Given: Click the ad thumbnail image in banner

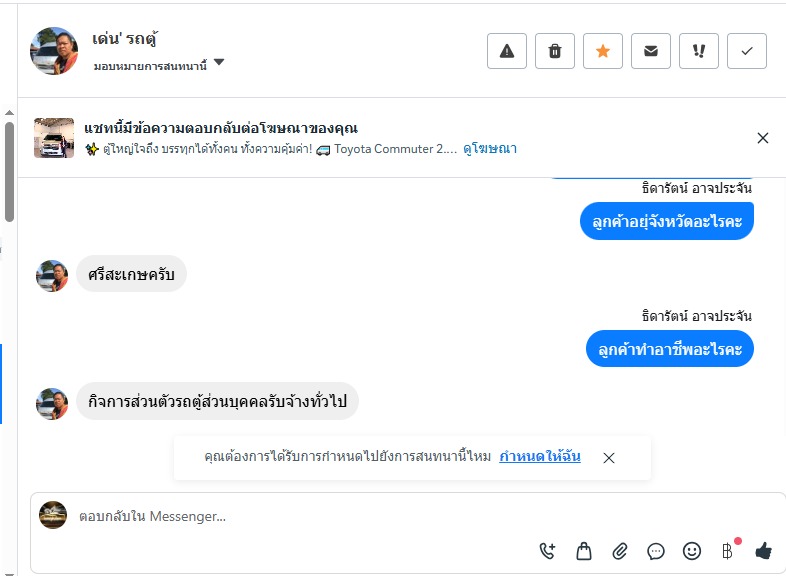Looking at the screenshot, I should (x=54, y=138).
